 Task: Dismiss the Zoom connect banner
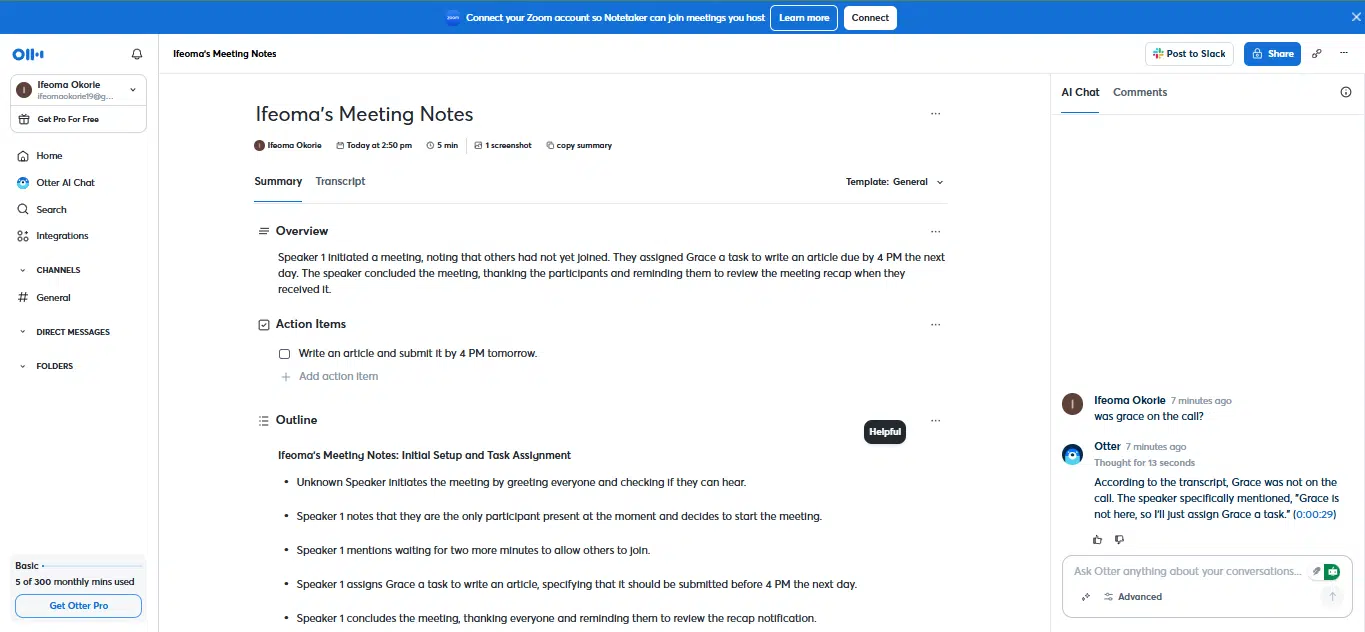[1354, 18]
